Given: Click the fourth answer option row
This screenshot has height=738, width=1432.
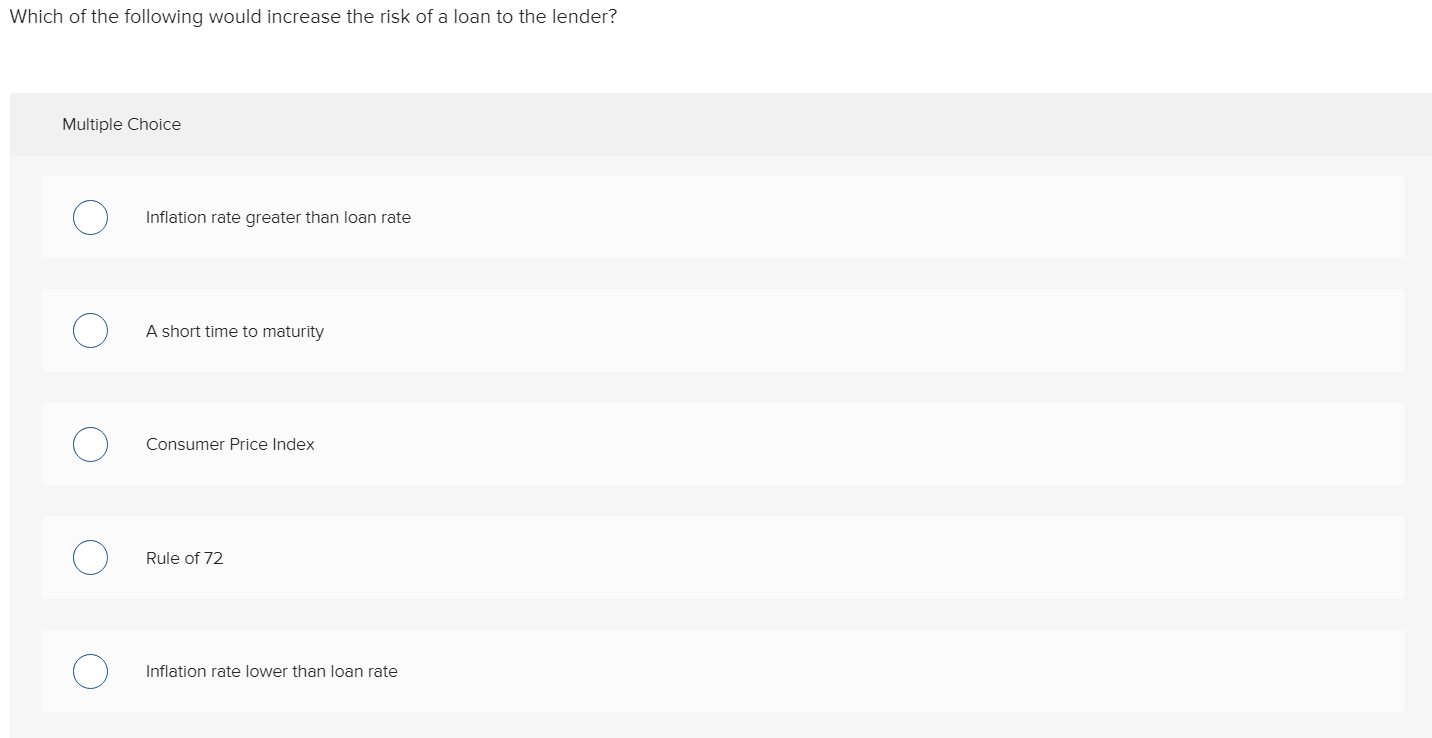Looking at the screenshot, I should [x=720, y=557].
